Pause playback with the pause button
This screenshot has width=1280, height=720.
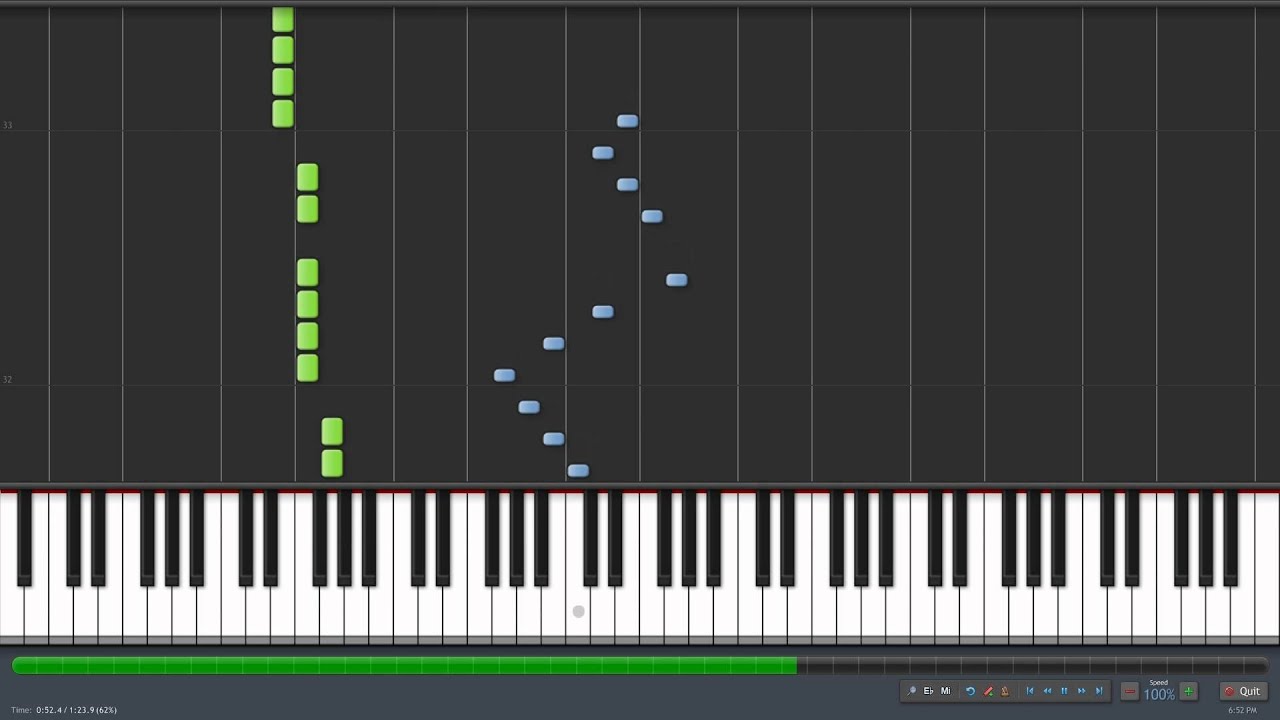tap(1064, 691)
